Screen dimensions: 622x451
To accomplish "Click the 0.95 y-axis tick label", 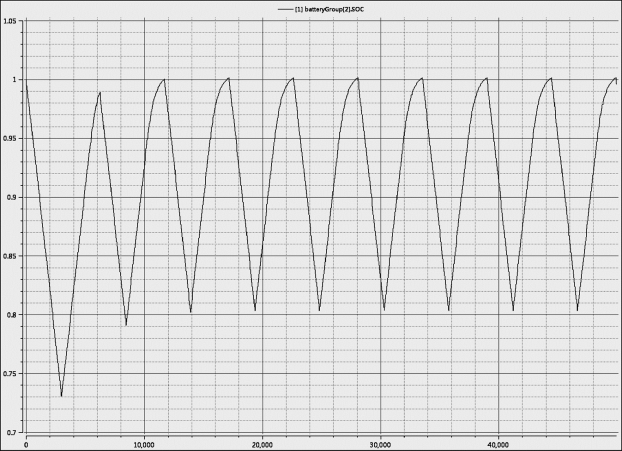I will coord(10,138).
